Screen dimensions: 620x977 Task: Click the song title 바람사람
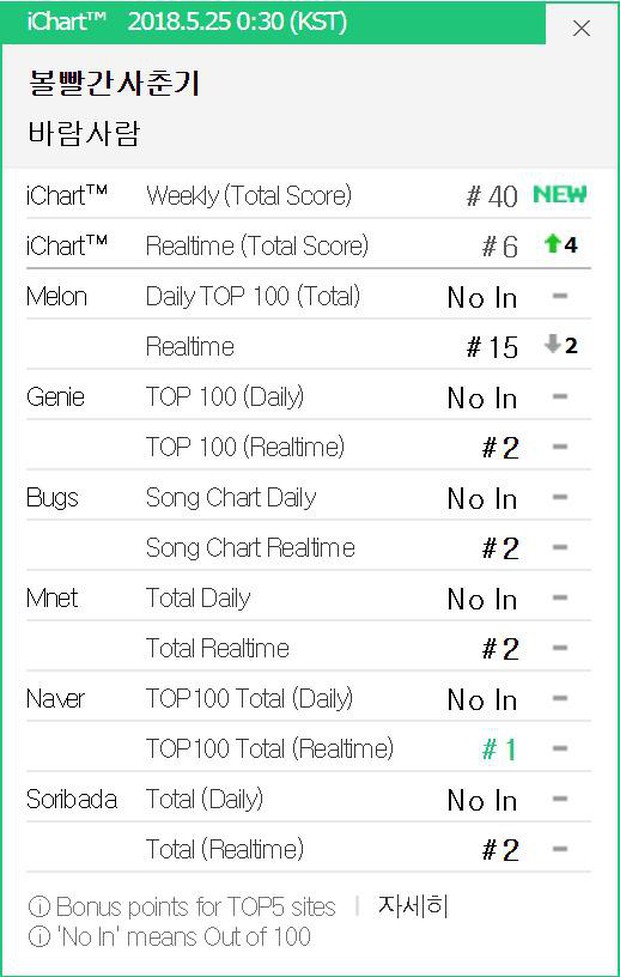pos(85,133)
